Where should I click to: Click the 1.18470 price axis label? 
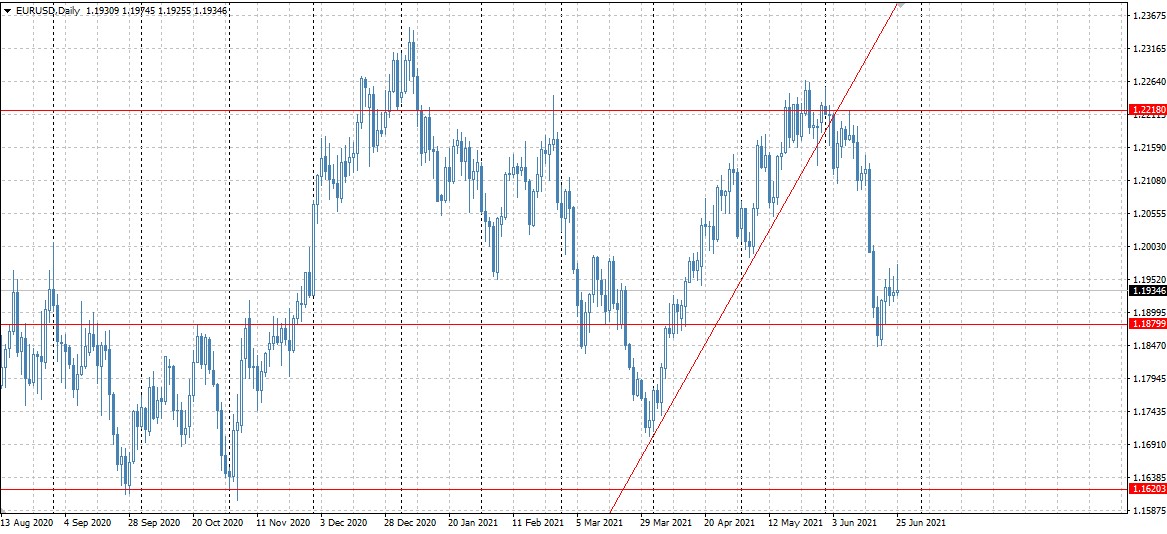coord(1147,346)
